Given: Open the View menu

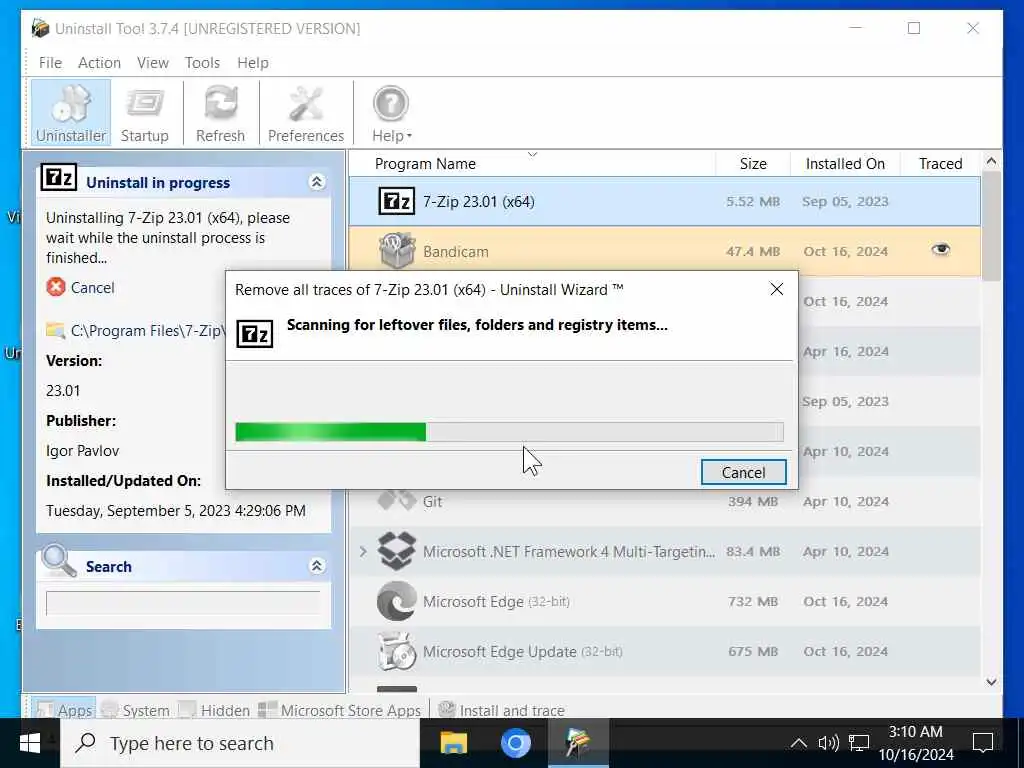Looking at the screenshot, I should pos(153,63).
